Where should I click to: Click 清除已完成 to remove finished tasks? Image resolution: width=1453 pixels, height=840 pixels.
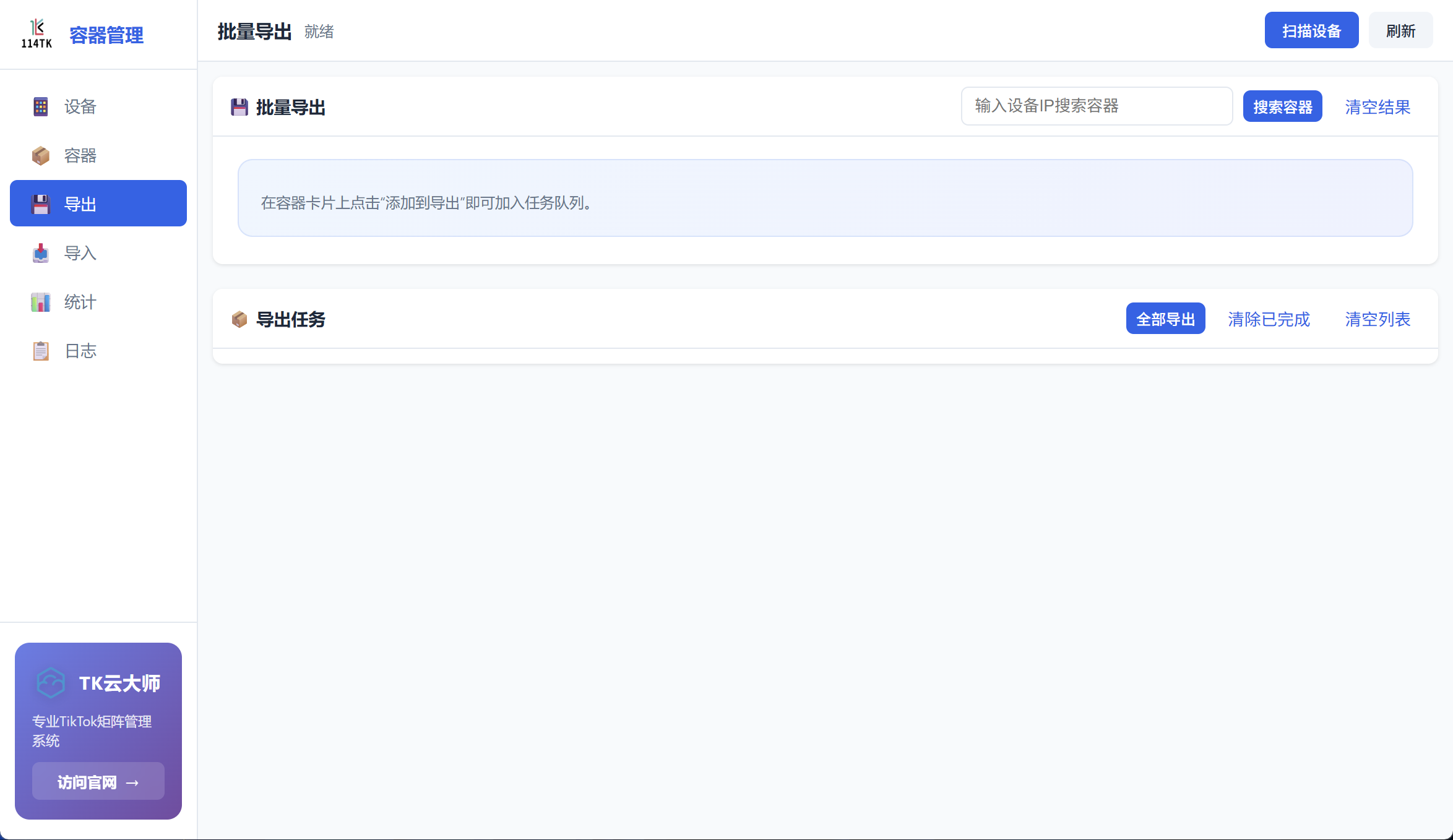[1269, 319]
